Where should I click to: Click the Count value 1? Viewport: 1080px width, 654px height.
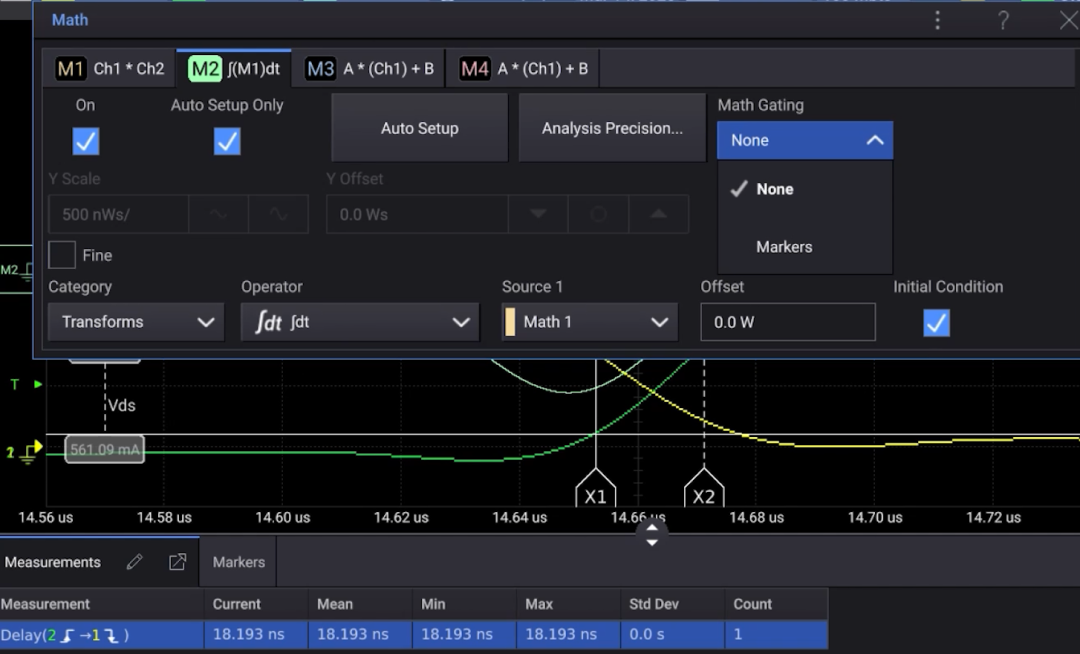pyautogui.click(x=738, y=634)
